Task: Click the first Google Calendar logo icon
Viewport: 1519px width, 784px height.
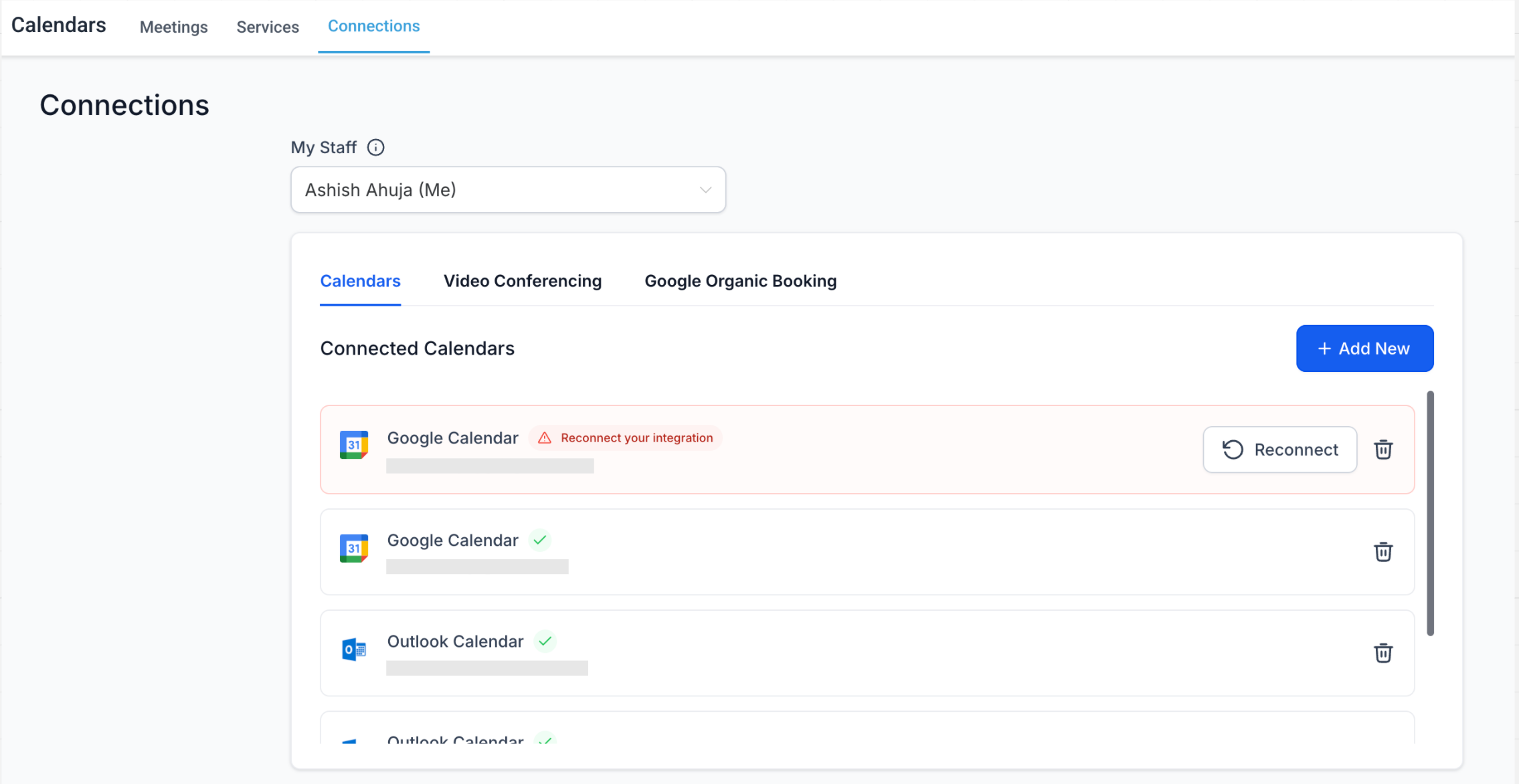Action: click(354, 445)
